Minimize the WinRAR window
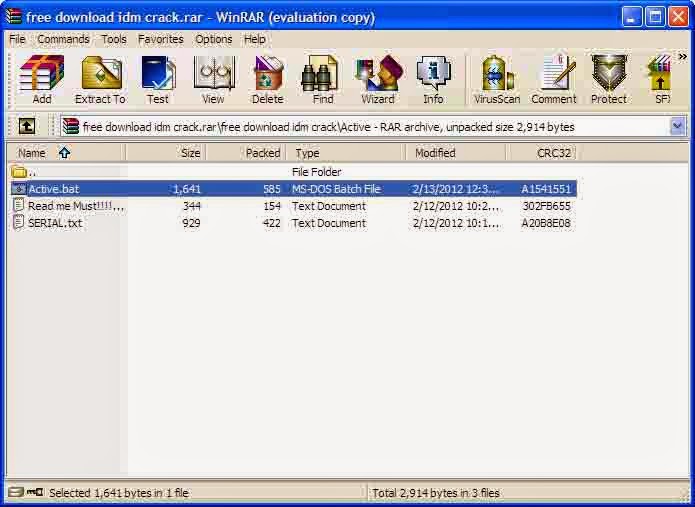 point(632,17)
